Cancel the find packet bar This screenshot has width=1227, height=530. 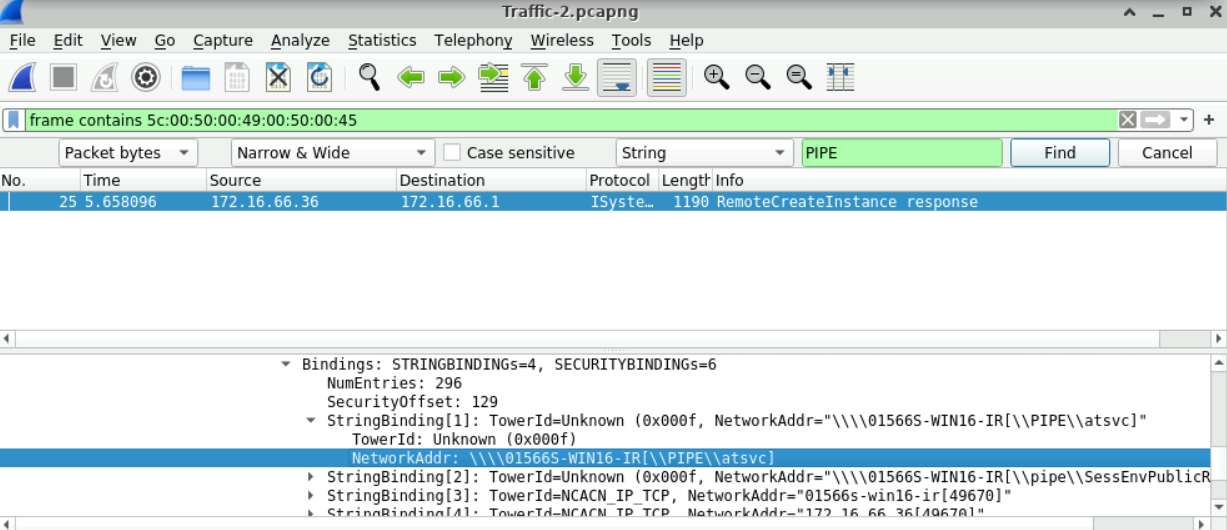pos(1167,153)
